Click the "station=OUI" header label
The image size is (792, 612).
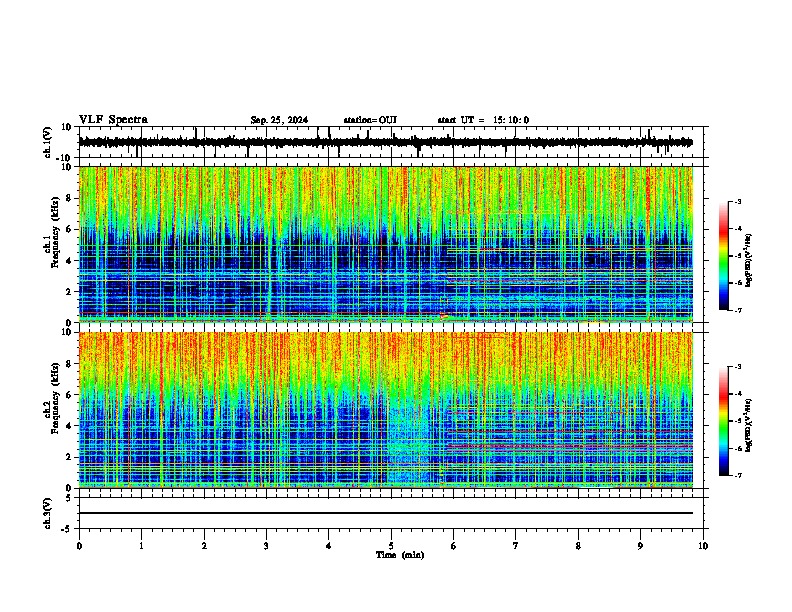(x=370, y=120)
